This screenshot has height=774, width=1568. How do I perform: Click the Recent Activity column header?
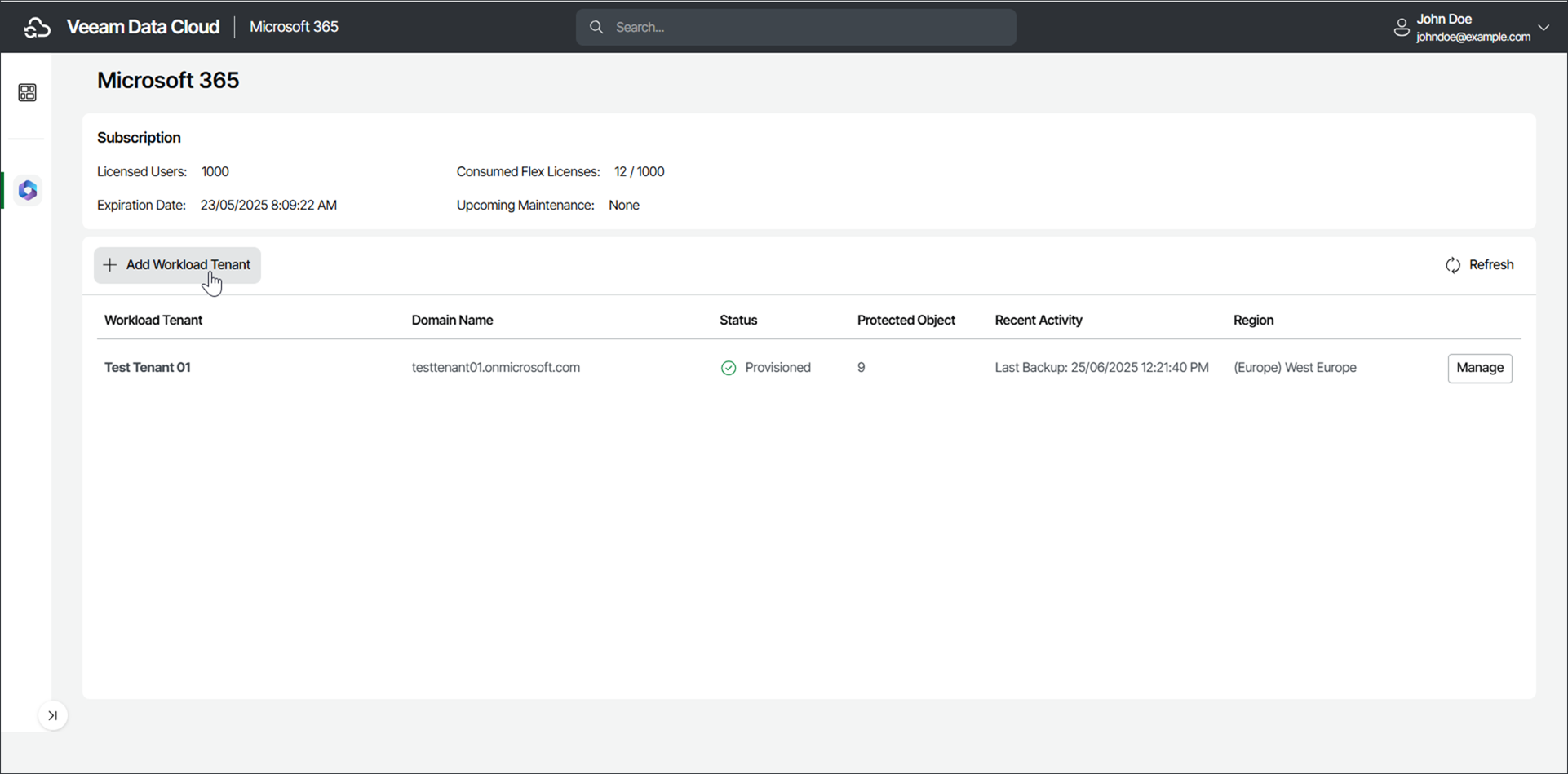pos(1039,321)
